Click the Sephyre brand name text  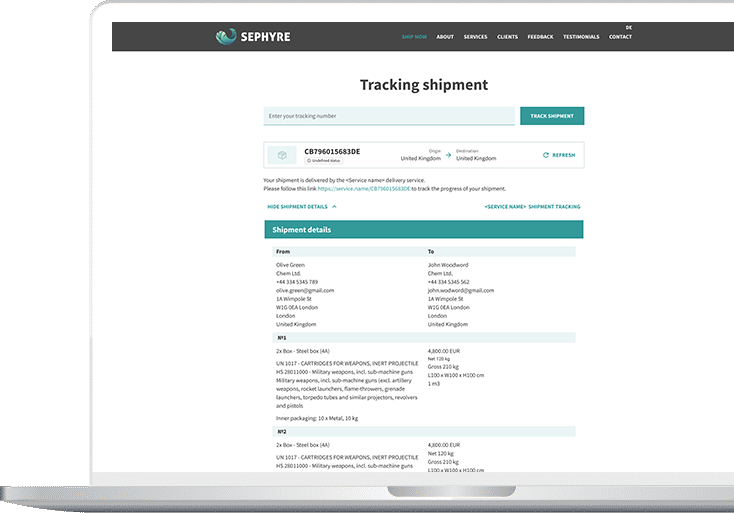pyautogui.click(x=265, y=37)
